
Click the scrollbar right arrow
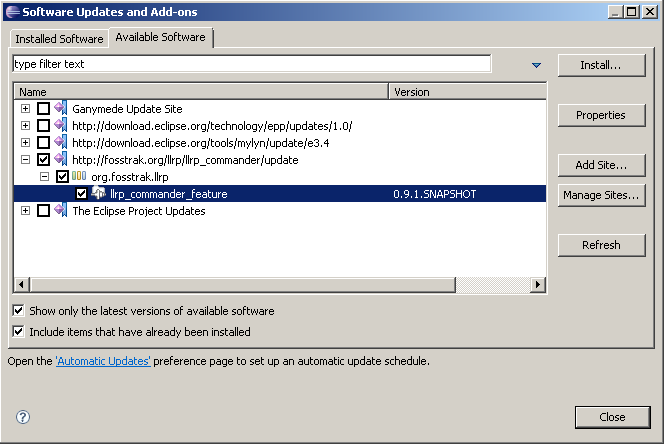[538, 284]
